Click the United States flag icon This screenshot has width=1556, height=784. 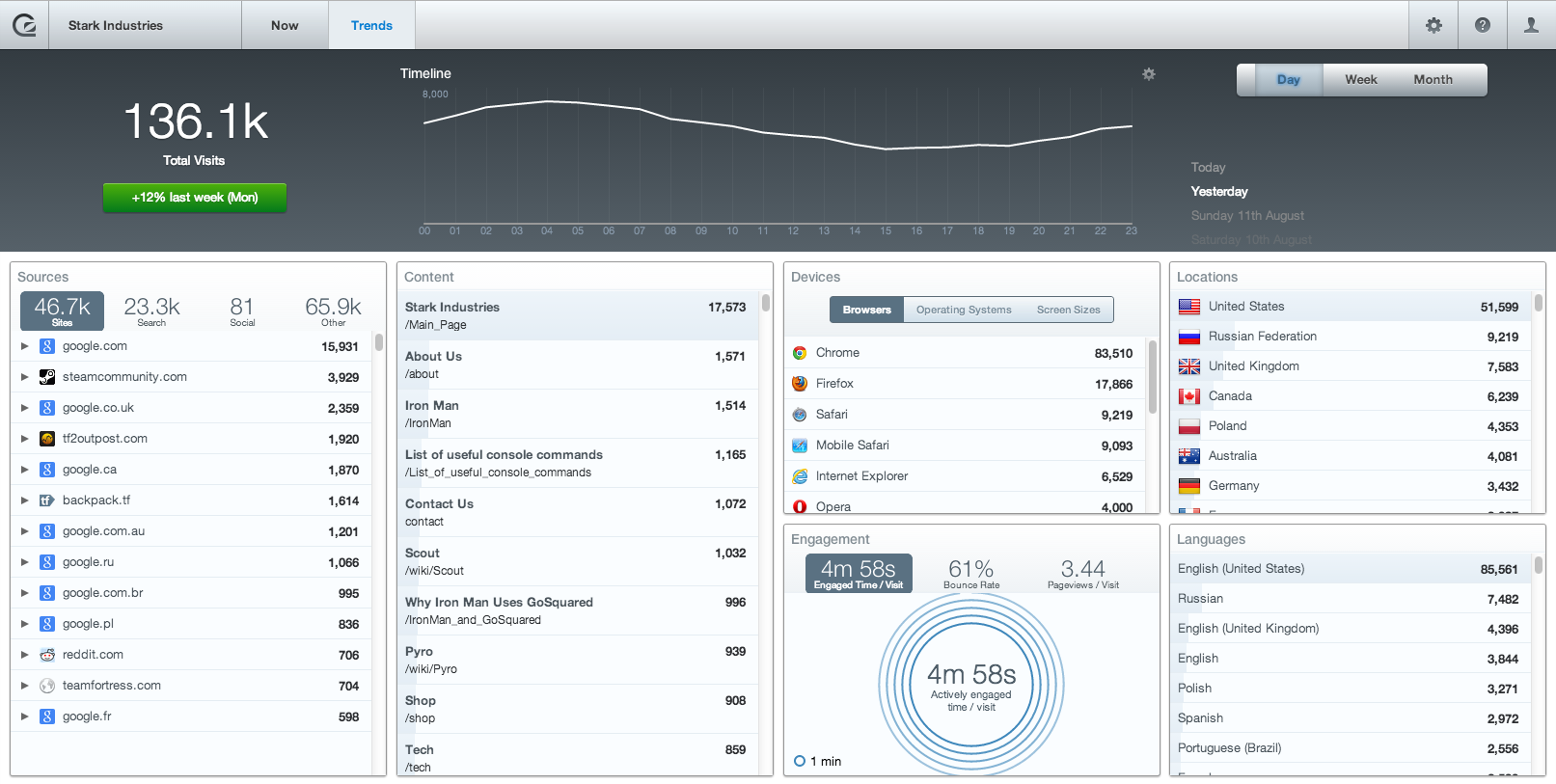(x=1189, y=307)
